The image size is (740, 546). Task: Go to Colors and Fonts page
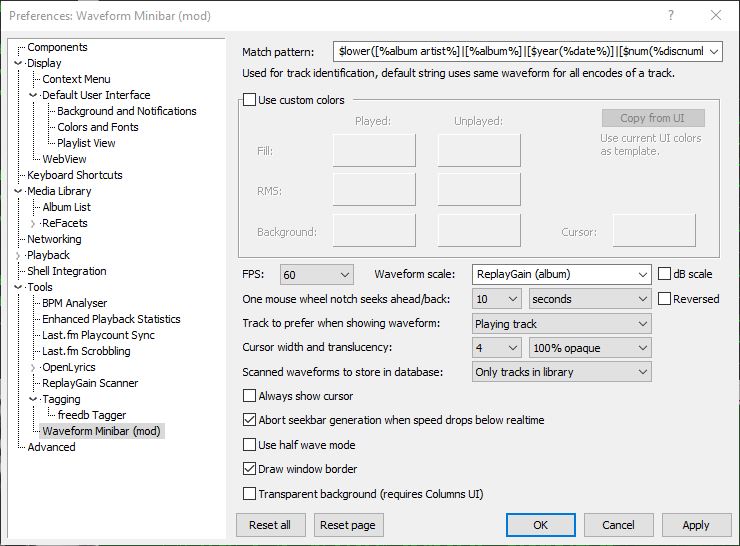tap(98, 127)
